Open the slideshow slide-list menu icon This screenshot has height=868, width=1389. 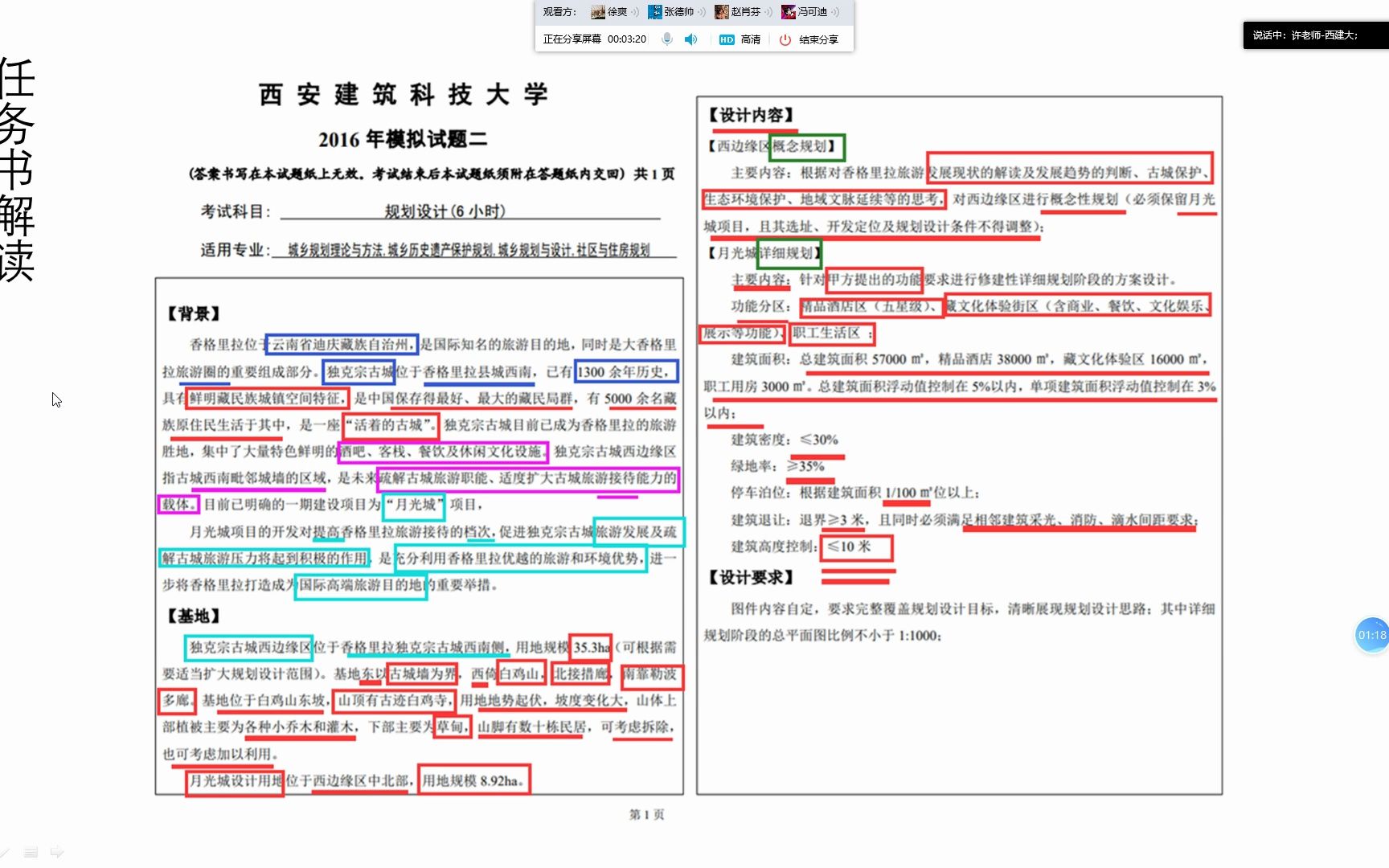tap(31, 852)
